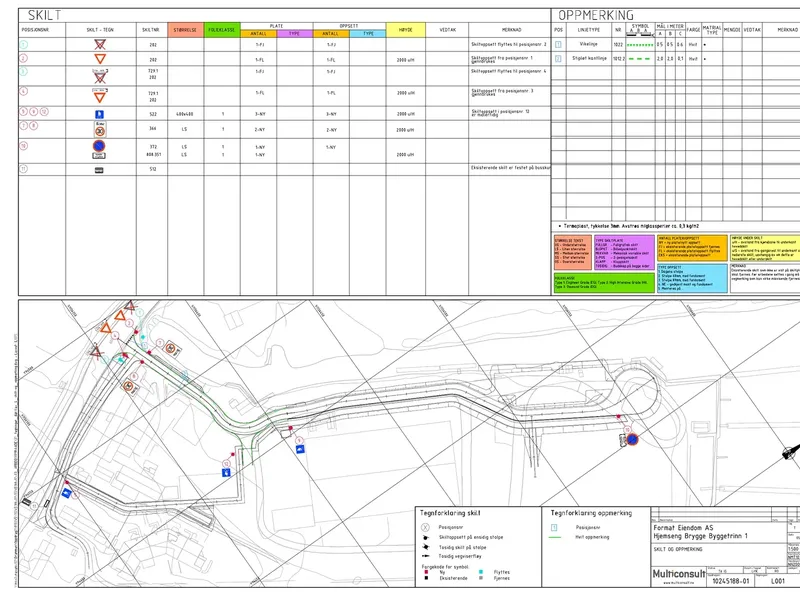
Task: Click the orange Antall plater/oppsett legend box
Action: (692, 248)
